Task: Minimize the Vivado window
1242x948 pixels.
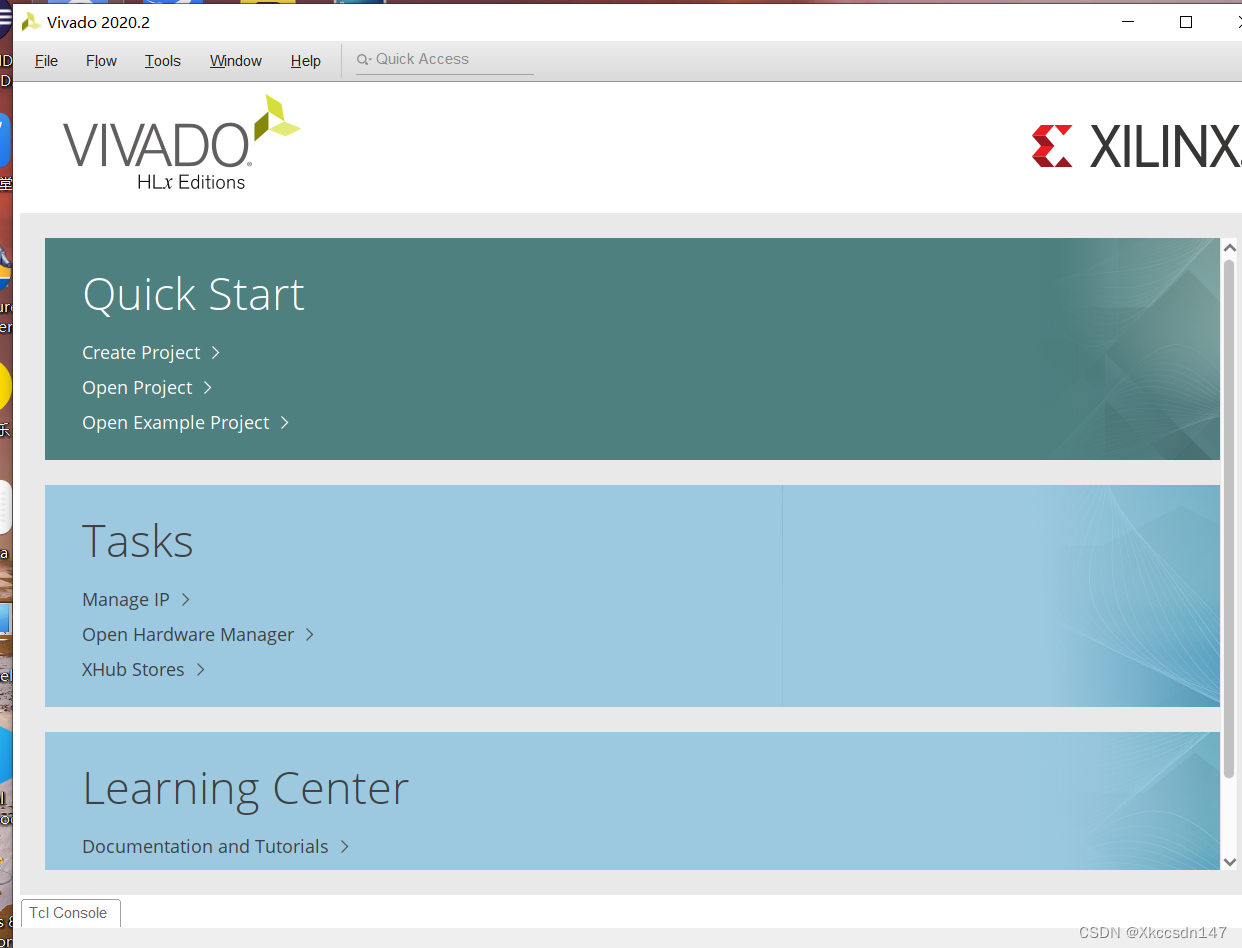Action: coord(1129,22)
